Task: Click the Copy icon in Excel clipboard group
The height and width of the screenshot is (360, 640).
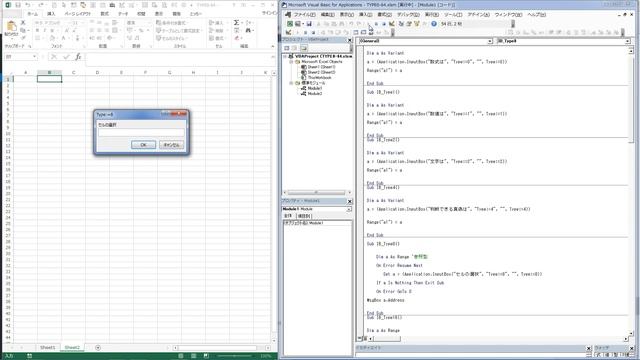Action: [x=23, y=31]
